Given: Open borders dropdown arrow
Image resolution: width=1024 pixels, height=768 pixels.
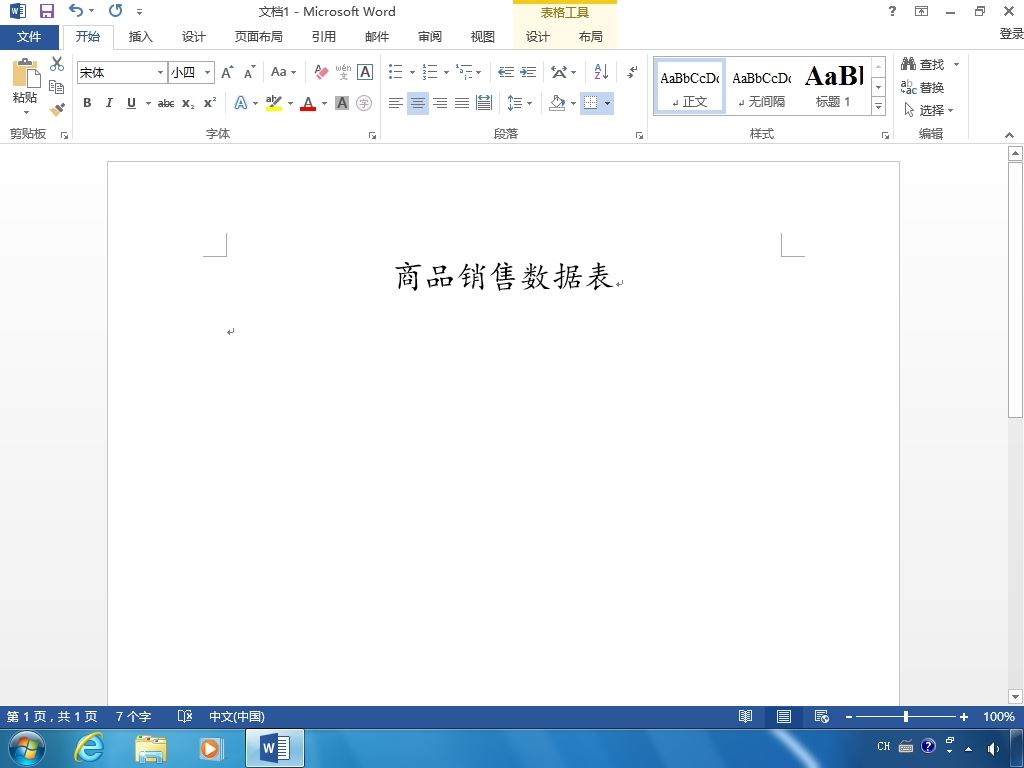Looking at the screenshot, I should [x=607, y=103].
